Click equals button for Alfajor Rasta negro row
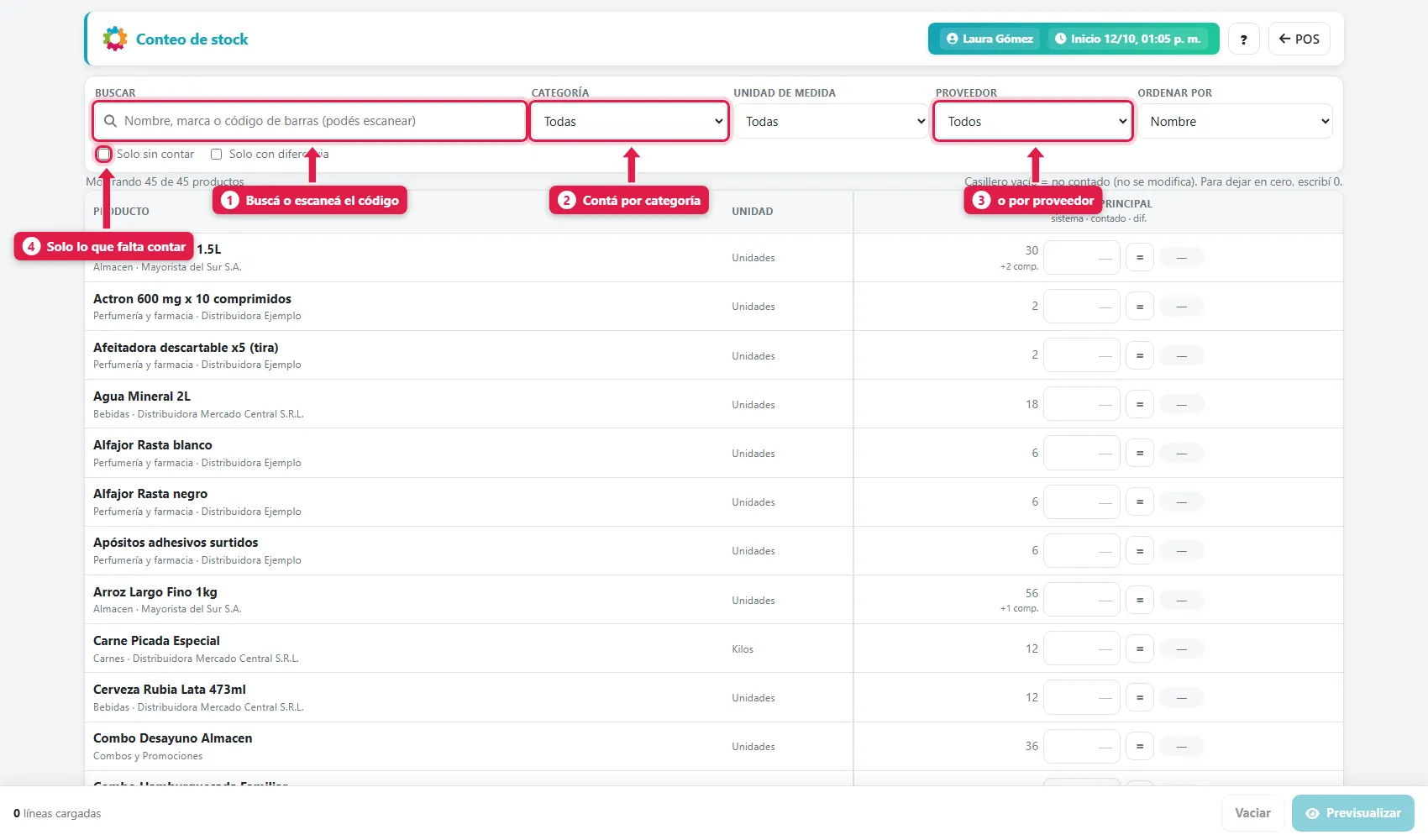This screenshot has height=840, width=1428. [1139, 501]
